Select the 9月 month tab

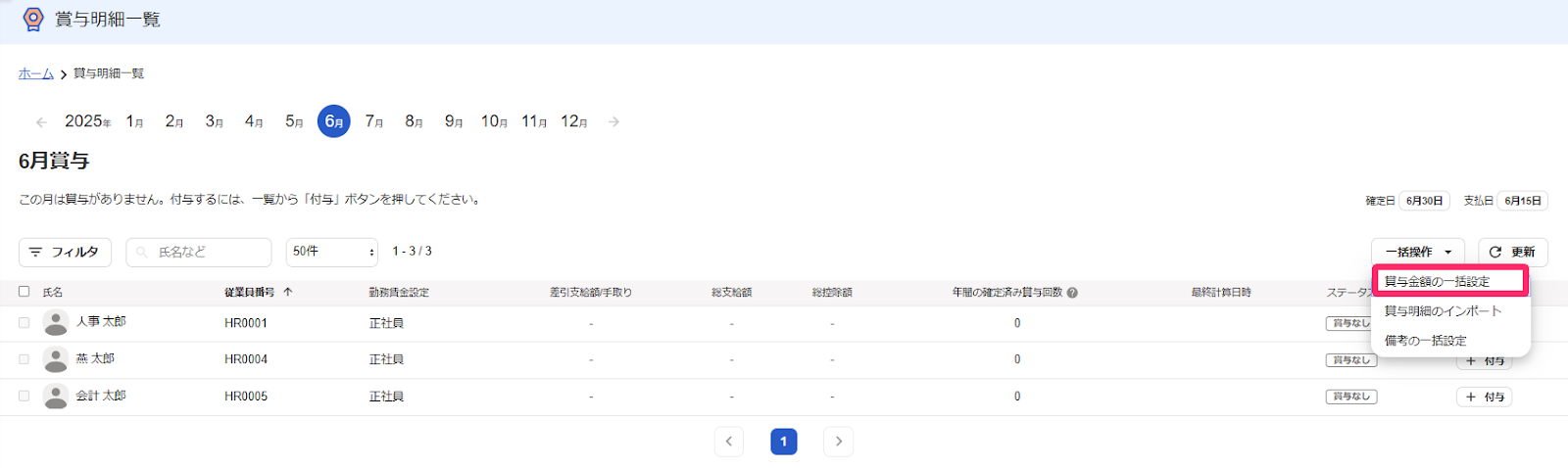(454, 121)
